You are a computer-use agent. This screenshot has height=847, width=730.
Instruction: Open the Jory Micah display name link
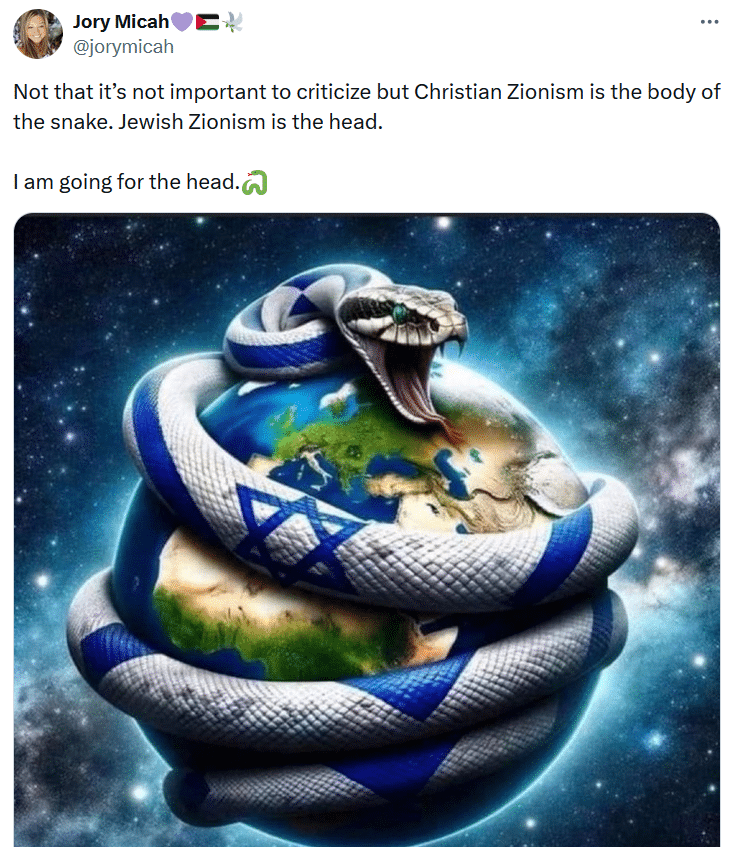[121, 22]
